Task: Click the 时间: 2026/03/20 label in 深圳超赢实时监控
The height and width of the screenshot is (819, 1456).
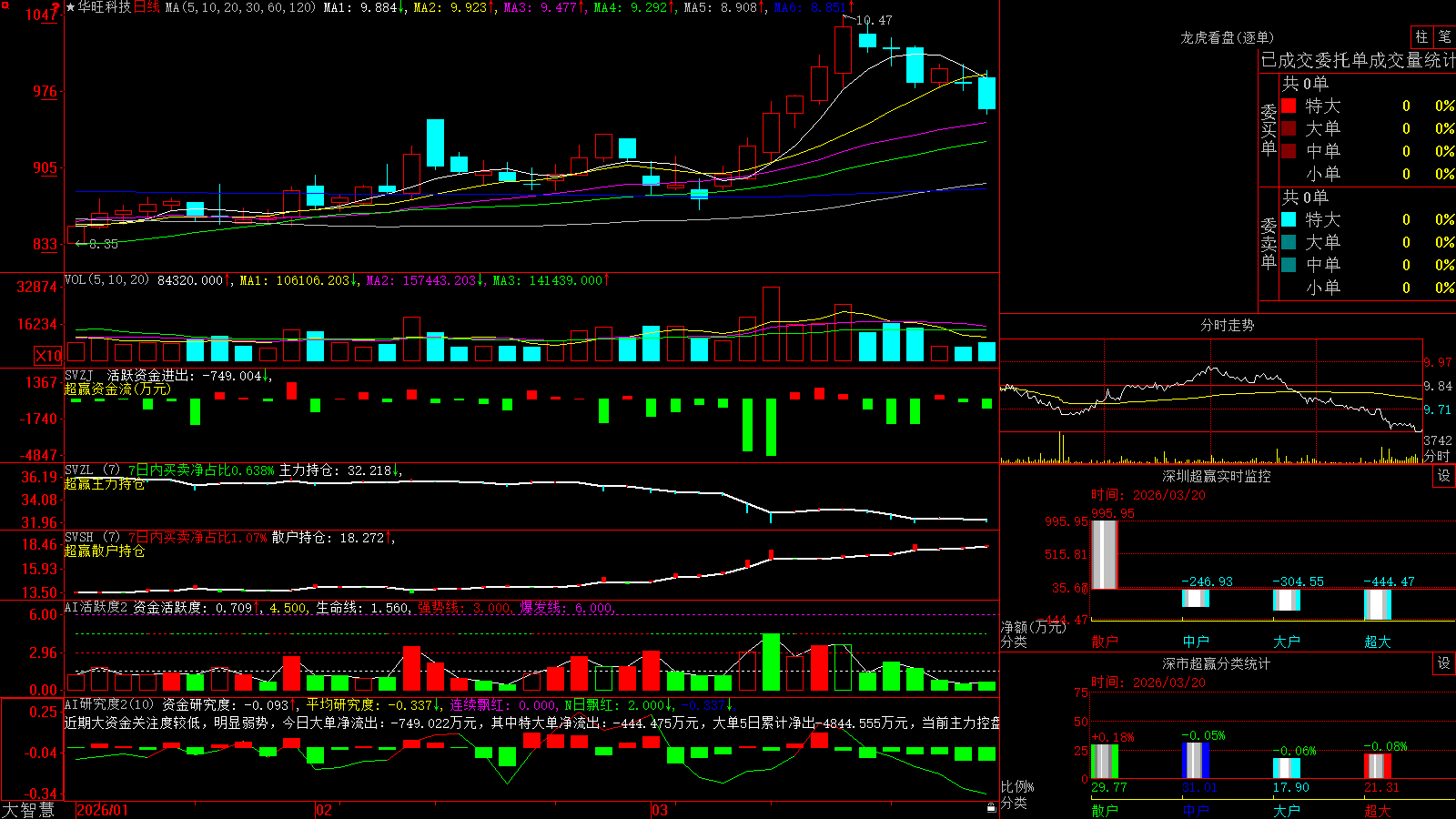Action: [x=1148, y=495]
